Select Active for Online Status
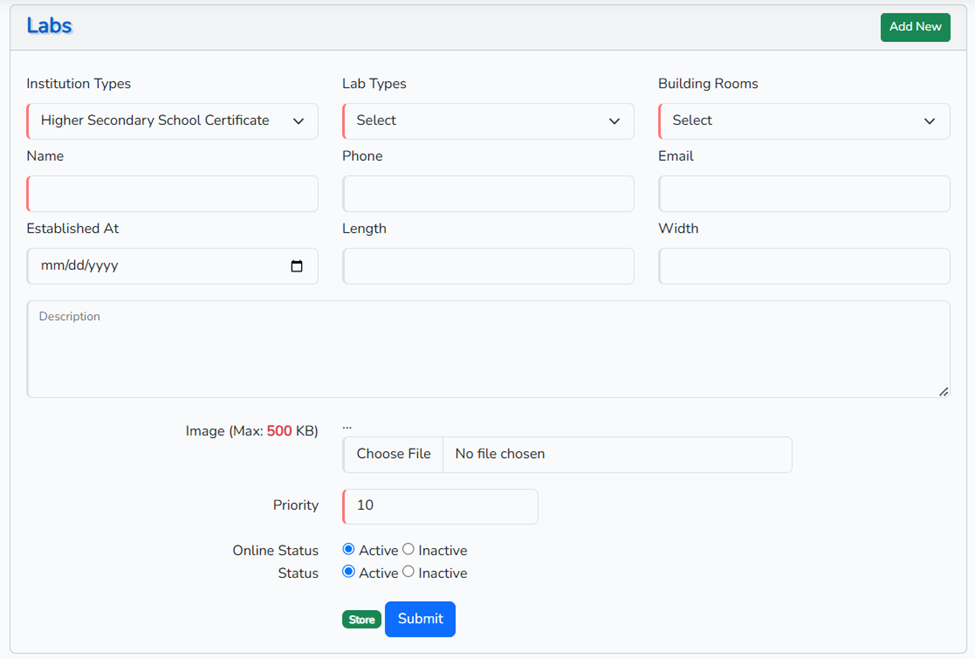The height and width of the screenshot is (659, 975). [348, 549]
